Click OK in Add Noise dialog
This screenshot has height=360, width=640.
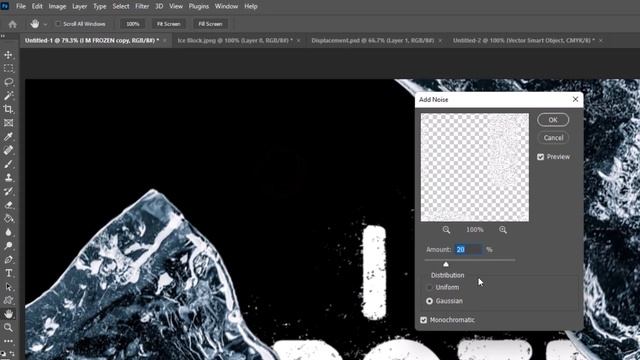(x=553, y=120)
